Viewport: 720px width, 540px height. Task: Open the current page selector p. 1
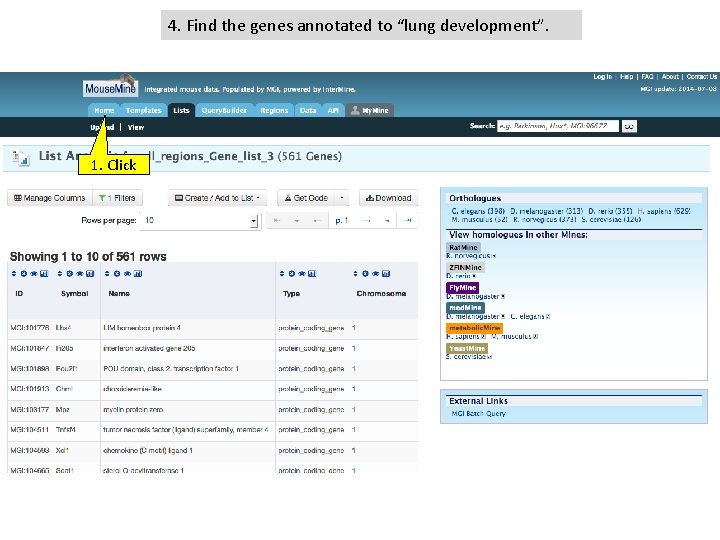tap(342, 220)
